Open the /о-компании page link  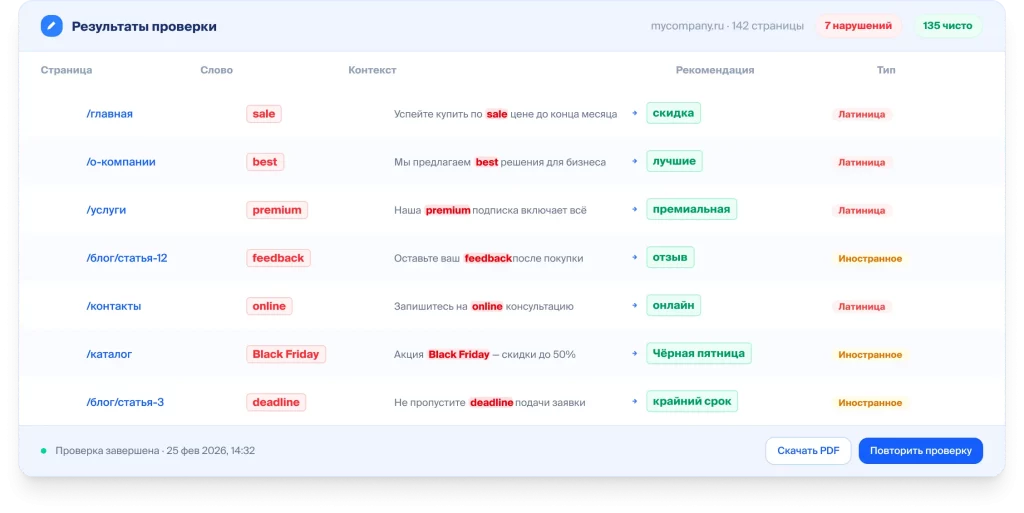pyautogui.click(x=121, y=162)
